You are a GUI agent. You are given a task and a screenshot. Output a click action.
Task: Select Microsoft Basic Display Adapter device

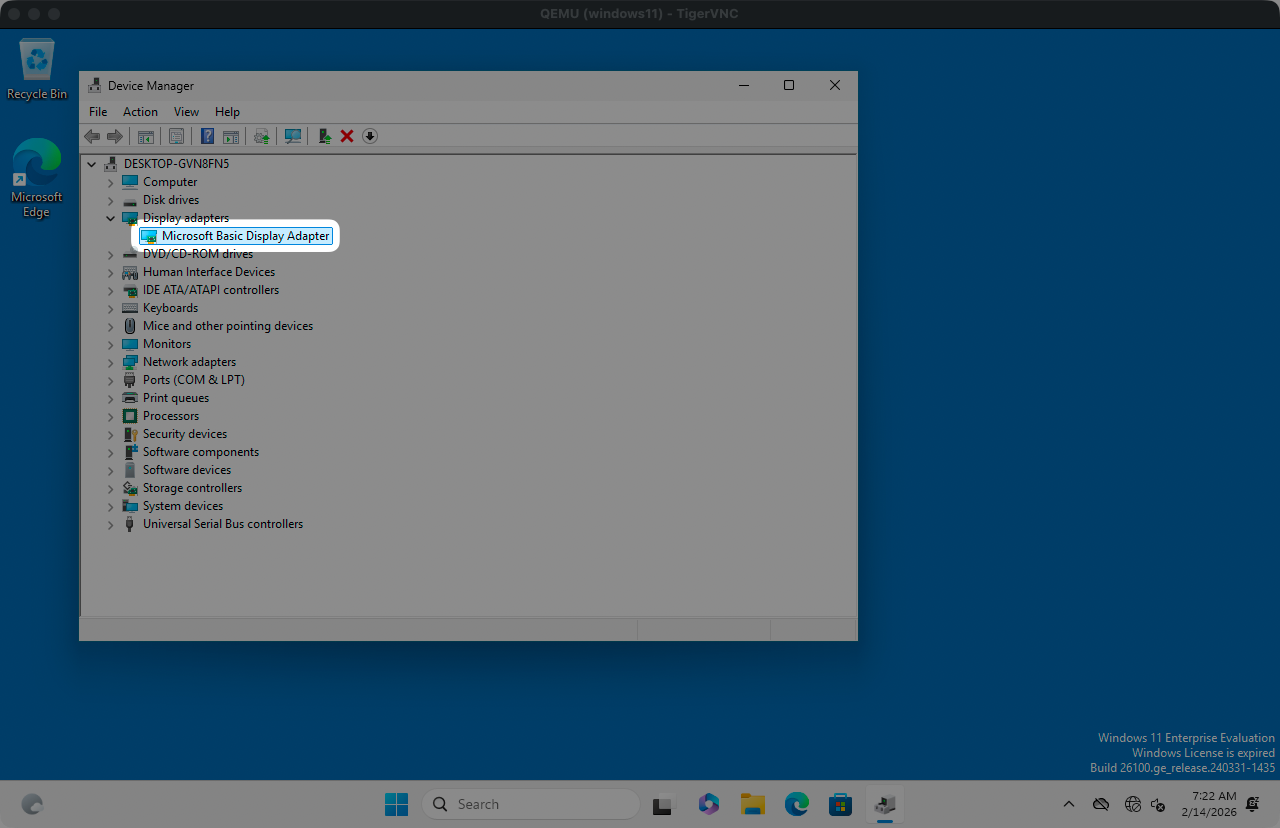tap(245, 236)
